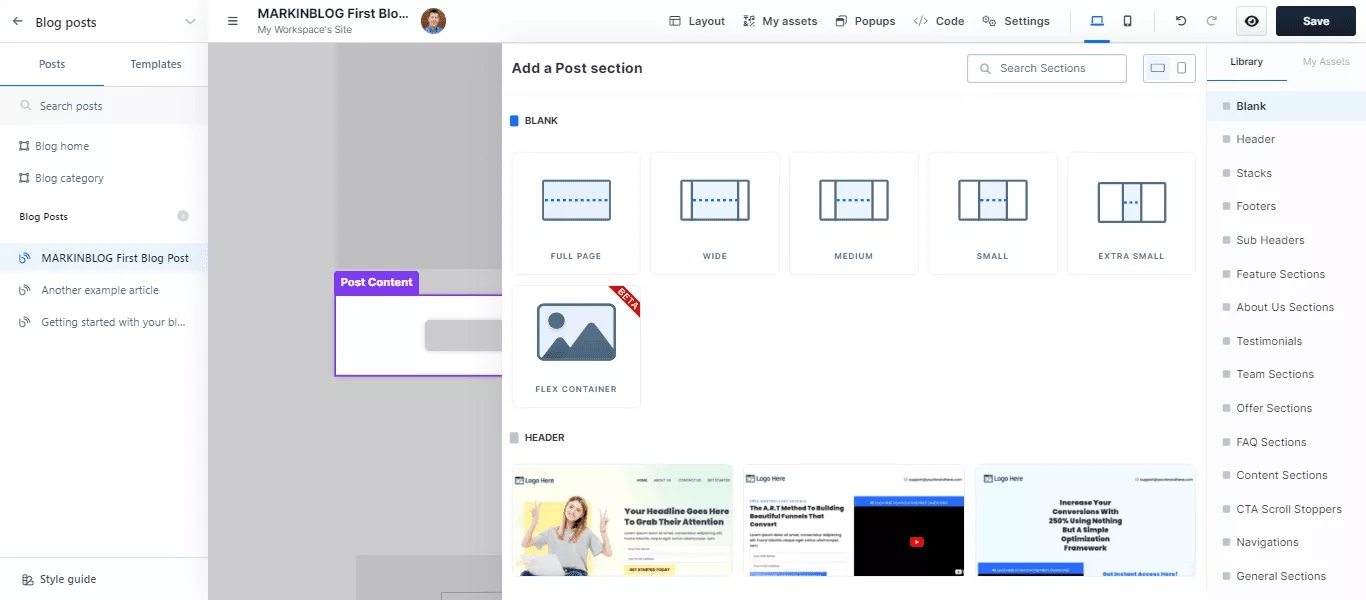
Task: Click the Save button
Action: click(1315, 21)
